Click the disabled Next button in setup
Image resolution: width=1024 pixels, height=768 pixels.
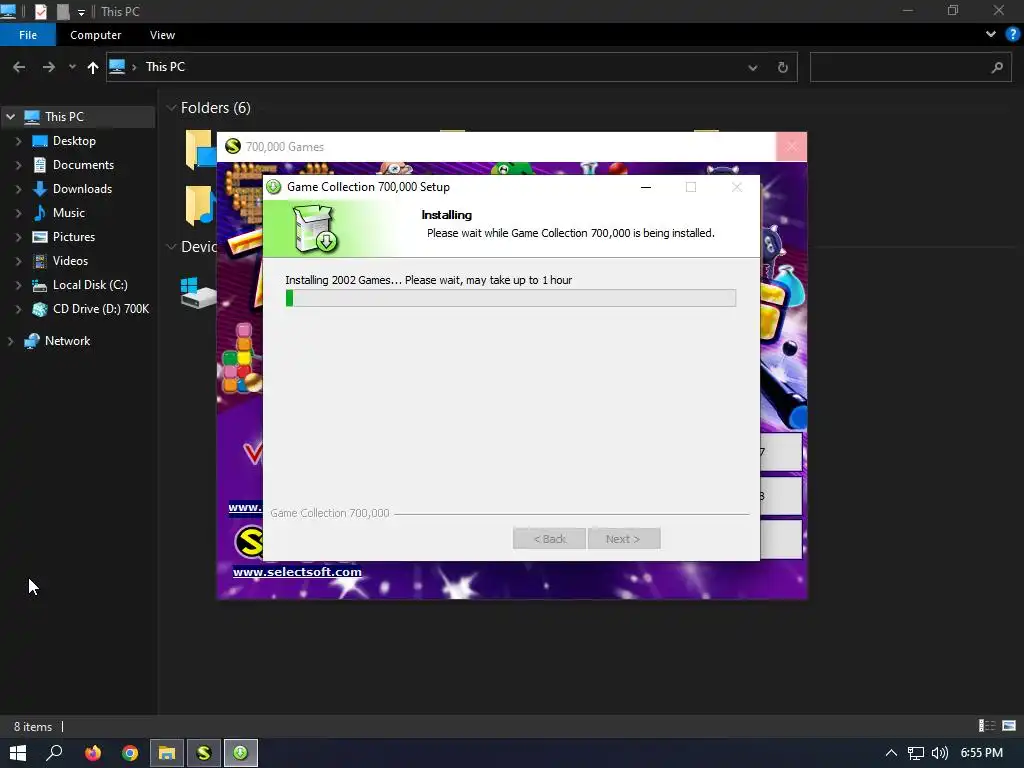pos(624,539)
